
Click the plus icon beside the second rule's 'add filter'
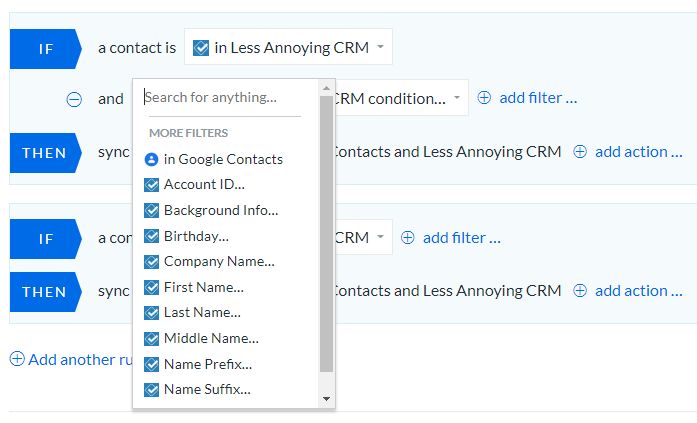[408, 238]
